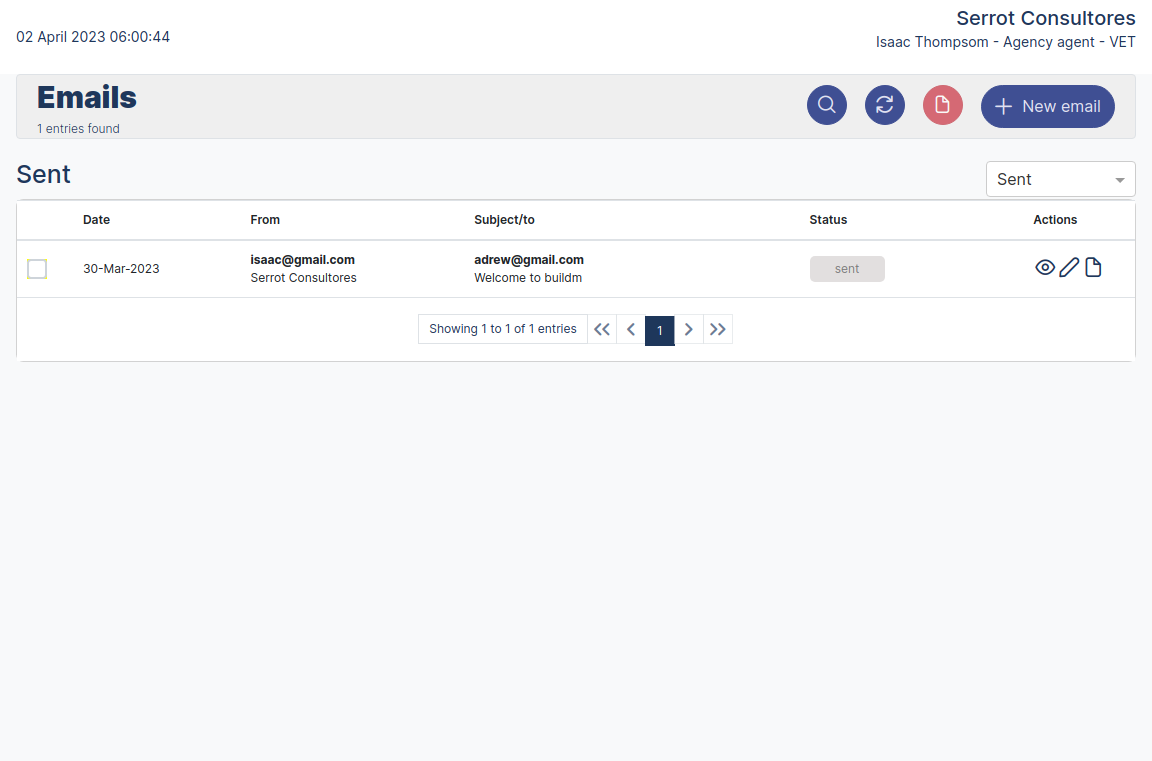This screenshot has width=1152, height=761.
Task: Click the red document export icon
Action: tap(942, 104)
